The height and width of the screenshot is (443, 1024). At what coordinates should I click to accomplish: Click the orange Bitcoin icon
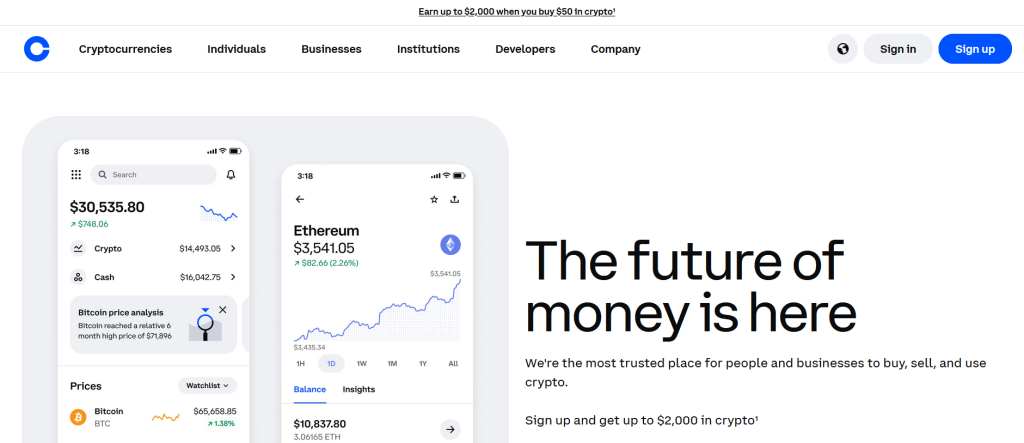click(x=78, y=416)
